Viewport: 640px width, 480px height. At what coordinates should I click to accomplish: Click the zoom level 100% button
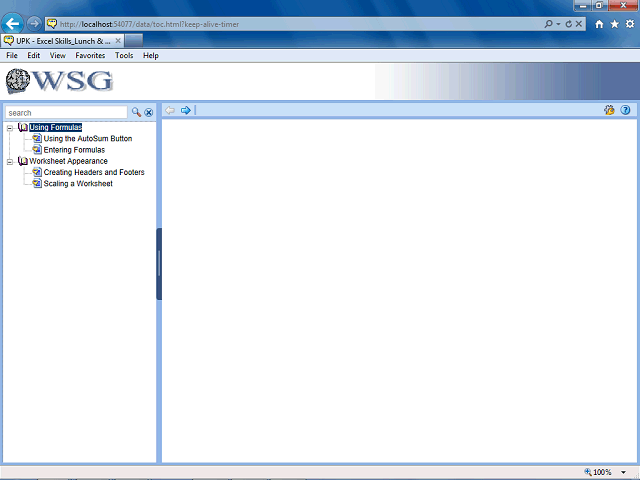[x=598, y=472]
